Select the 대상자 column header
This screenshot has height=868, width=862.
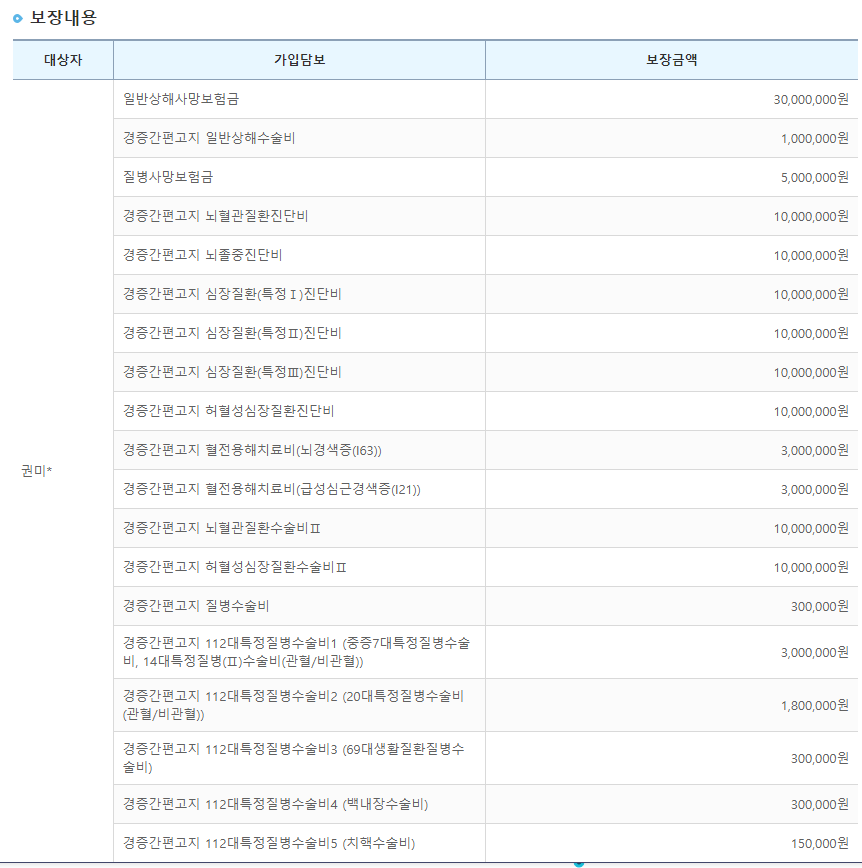[x=63, y=60]
